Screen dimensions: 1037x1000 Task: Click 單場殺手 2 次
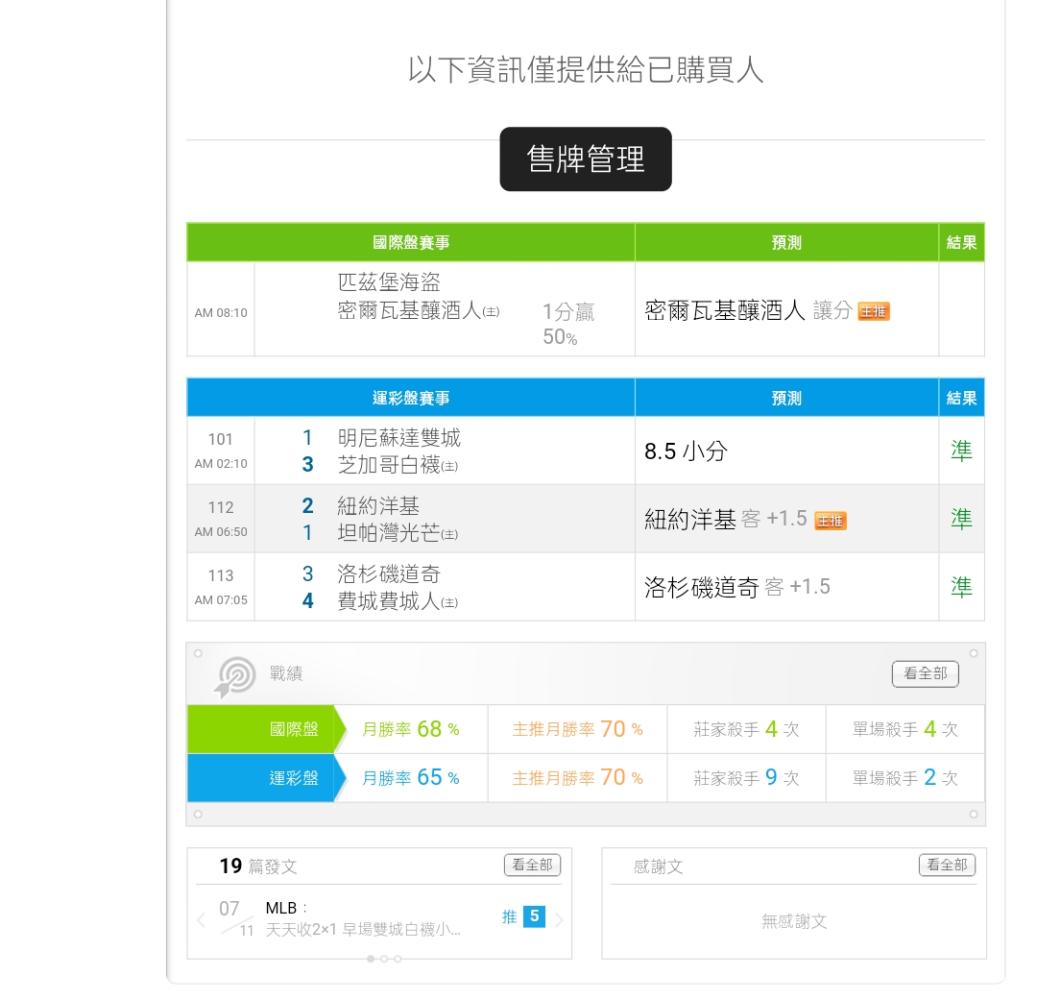tap(905, 778)
